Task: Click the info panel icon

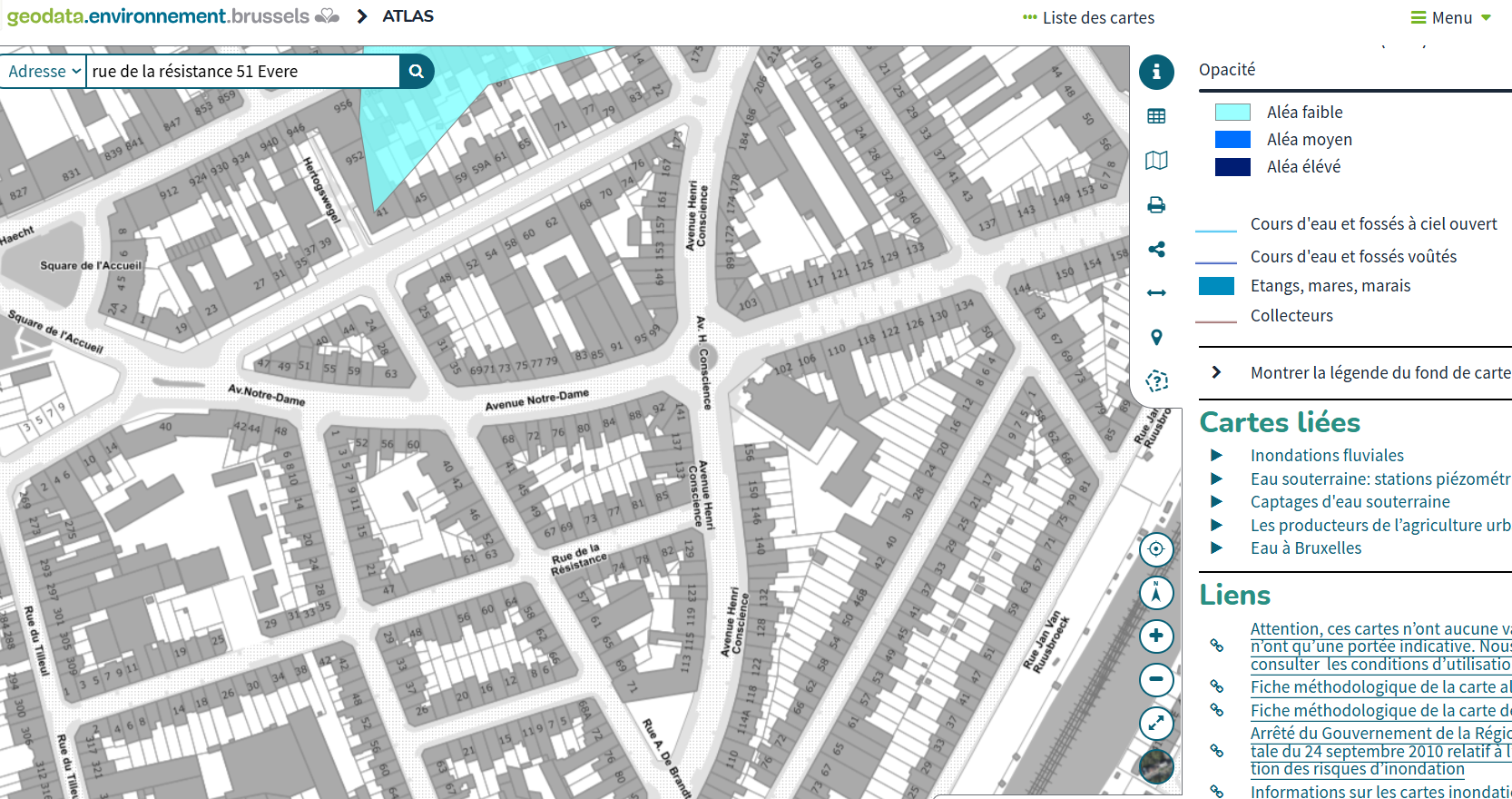Action: 1156,72
